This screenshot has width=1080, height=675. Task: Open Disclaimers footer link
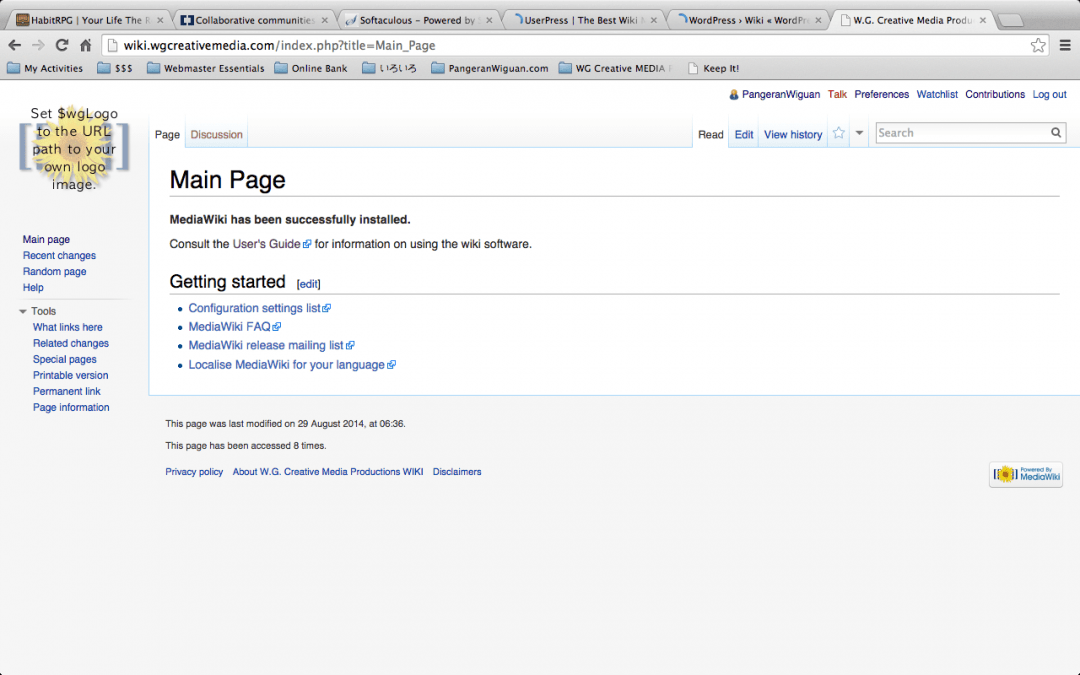(457, 472)
